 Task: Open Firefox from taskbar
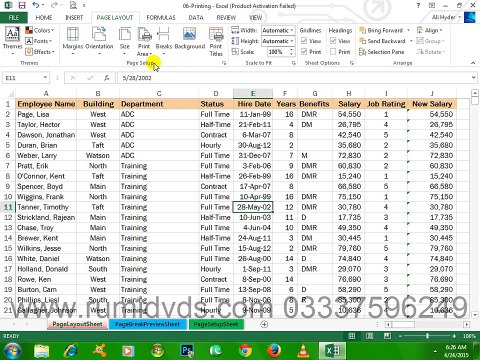coord(274,351)
